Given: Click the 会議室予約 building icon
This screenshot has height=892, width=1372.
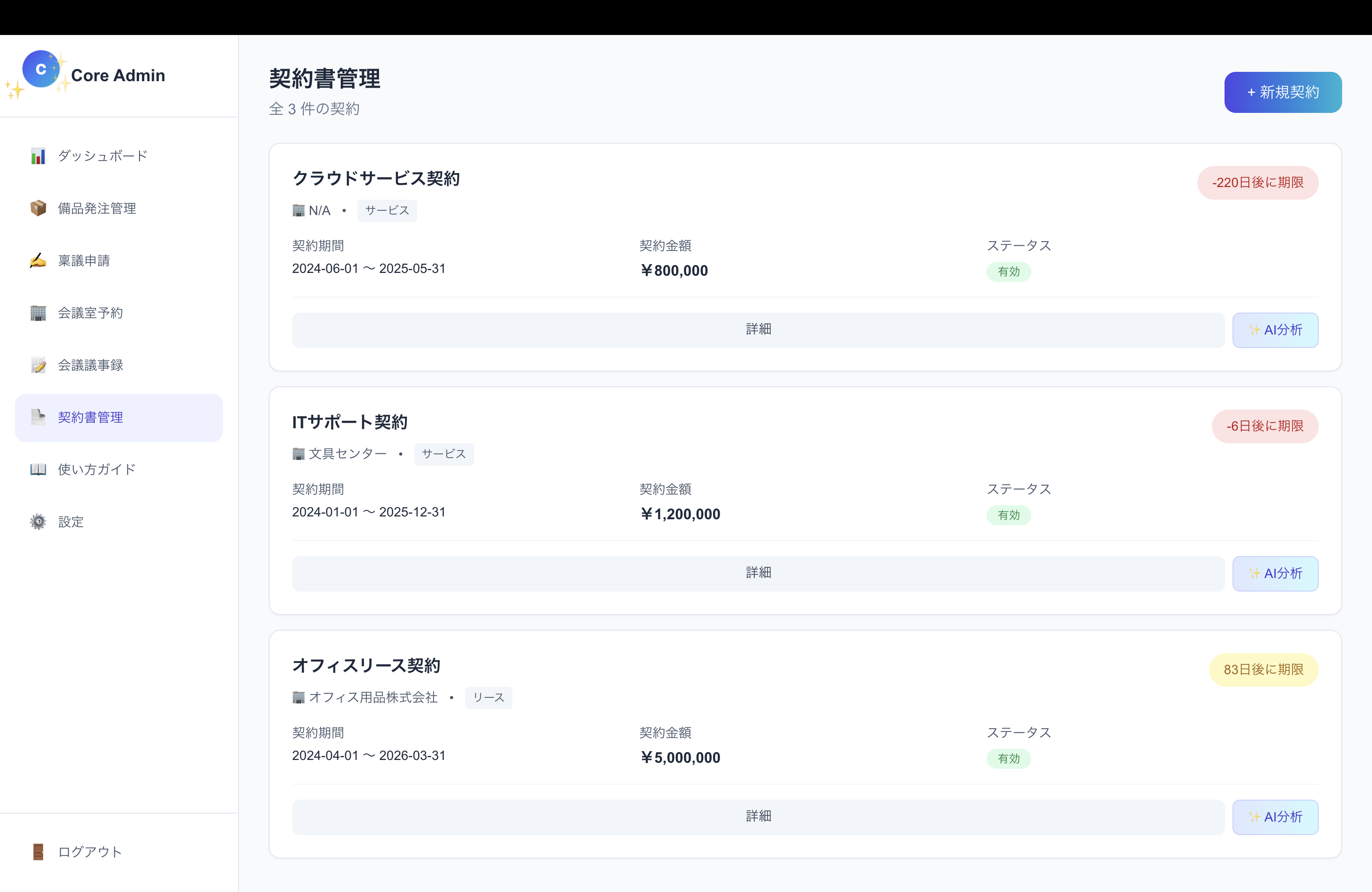Looking at the screenshot, I should pyautogui.click(x=38, y=313).
